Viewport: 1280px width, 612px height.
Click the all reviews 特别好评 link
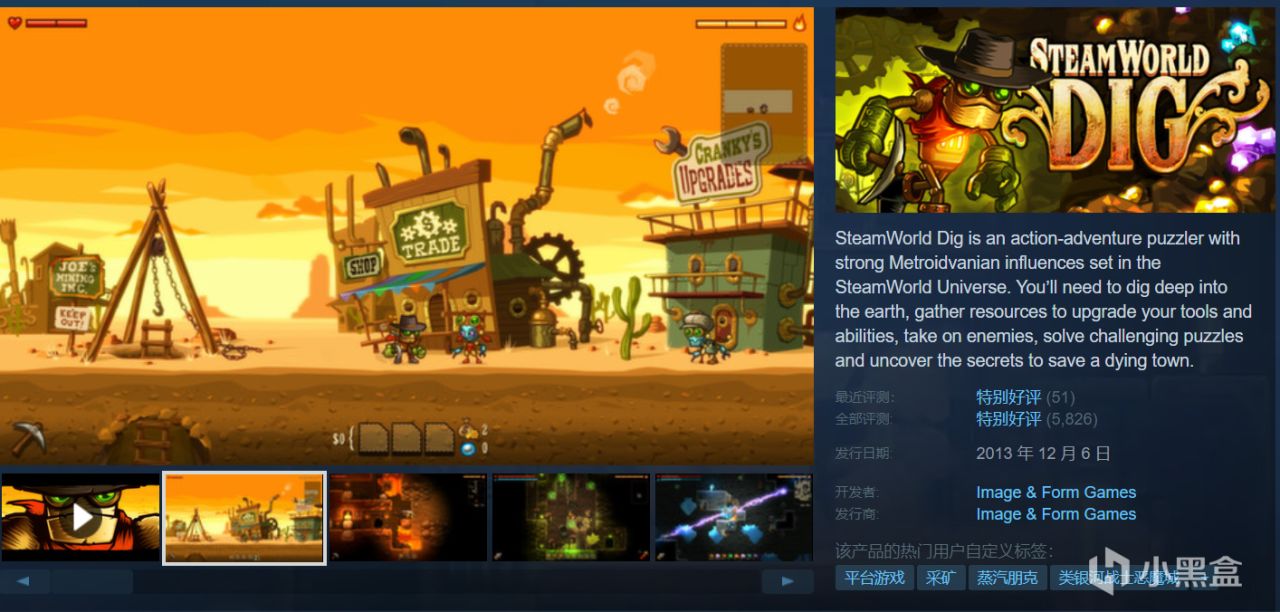click(x=1008, y=419)
